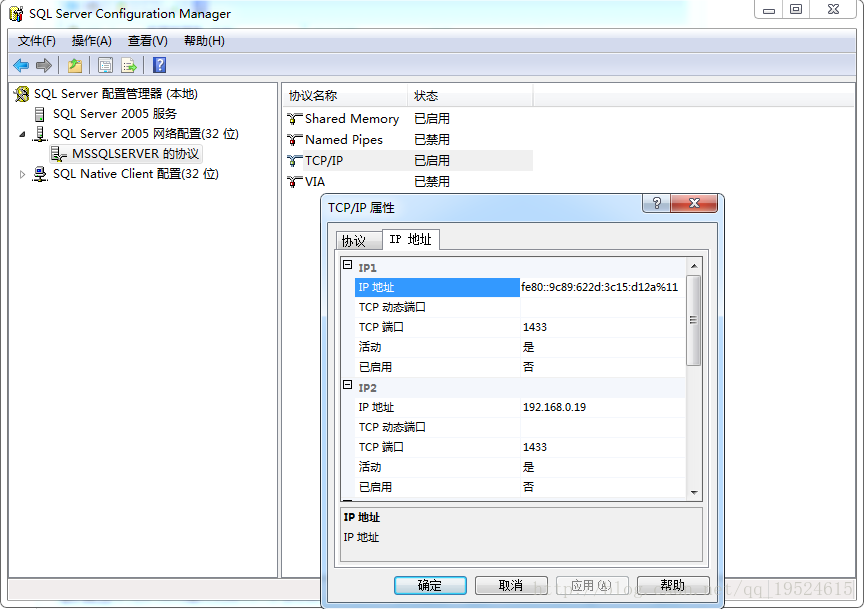This screenshot has height=609, width=864.
Task: Click the 状态 column header
Action: (x=470, y=96)
